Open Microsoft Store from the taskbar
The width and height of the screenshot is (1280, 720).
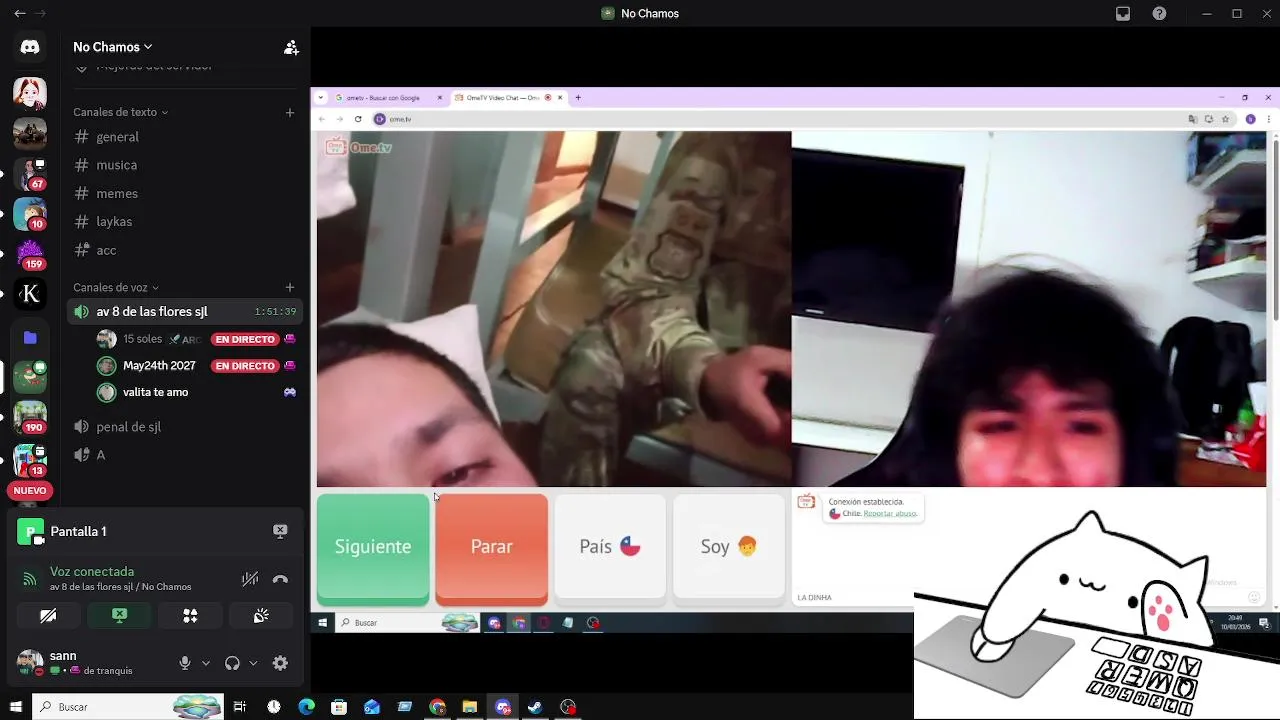click(339, 707)
